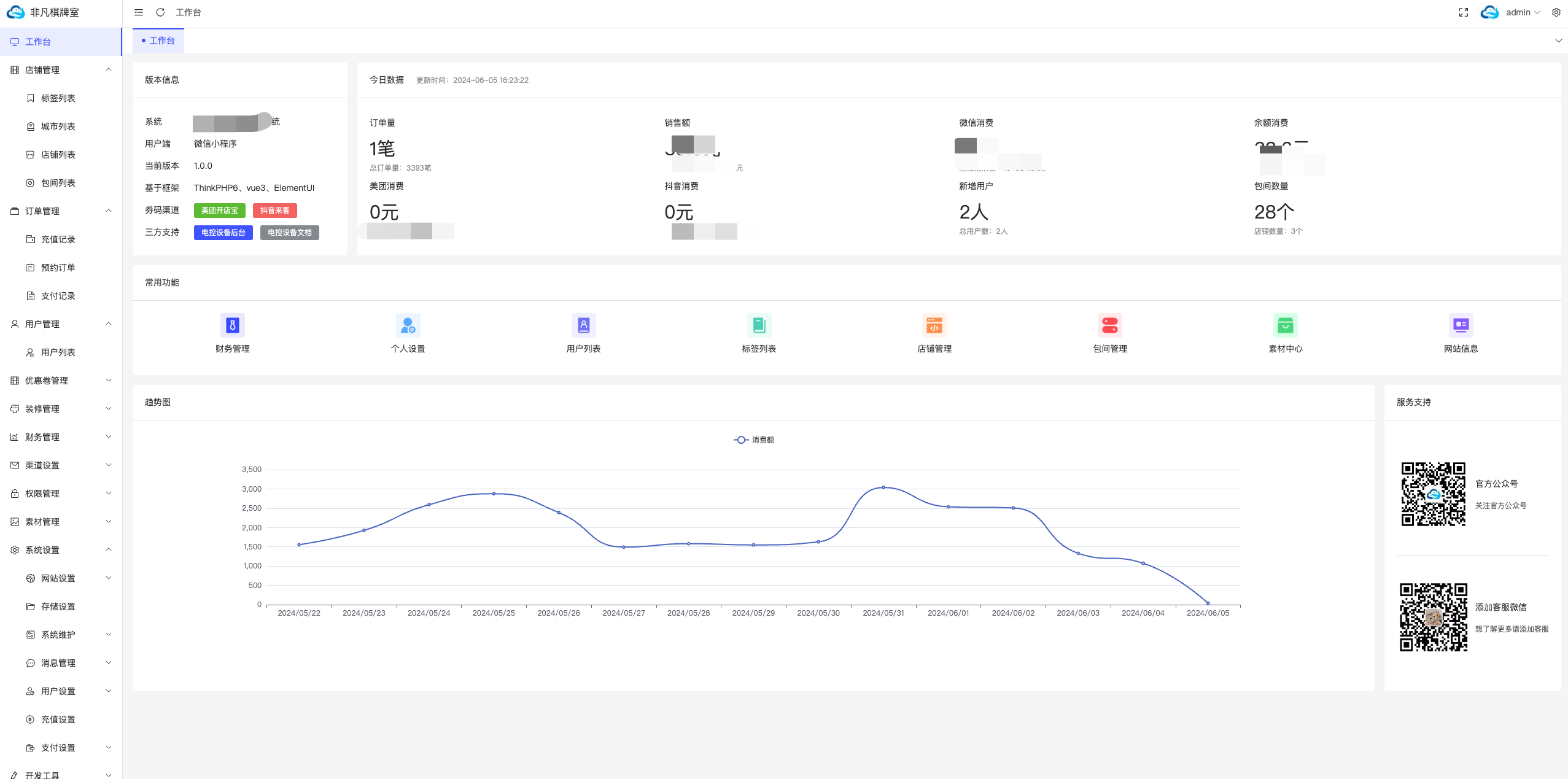1568x779 pixels.
Task: Select 工作台 in the sidebar
Action: [x=38, y=42]
